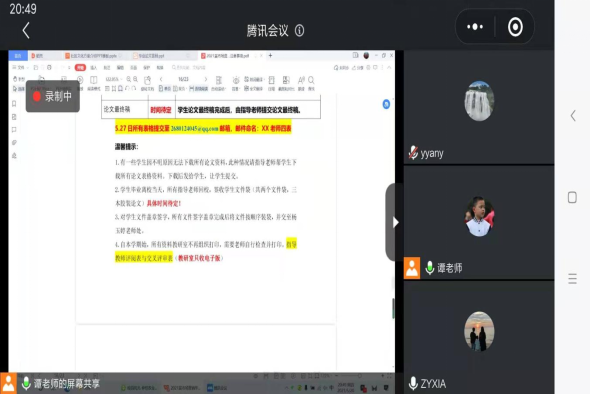Open the new tab plus in shared window
Image resolution: width=591 pixels, height=394 pixels.
(270, 55)
